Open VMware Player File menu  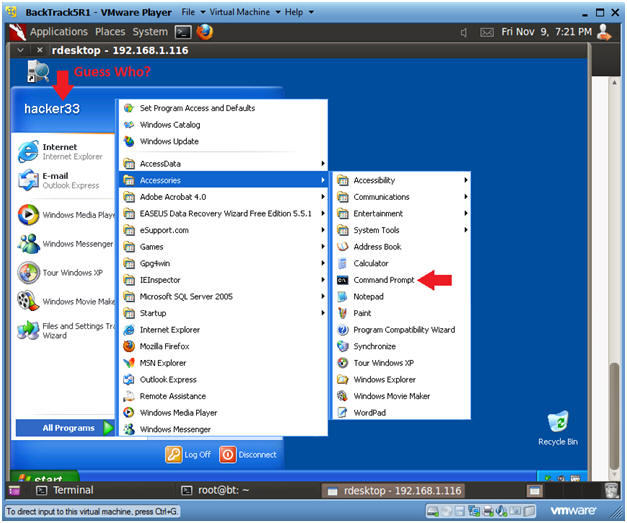pos(193,12)
